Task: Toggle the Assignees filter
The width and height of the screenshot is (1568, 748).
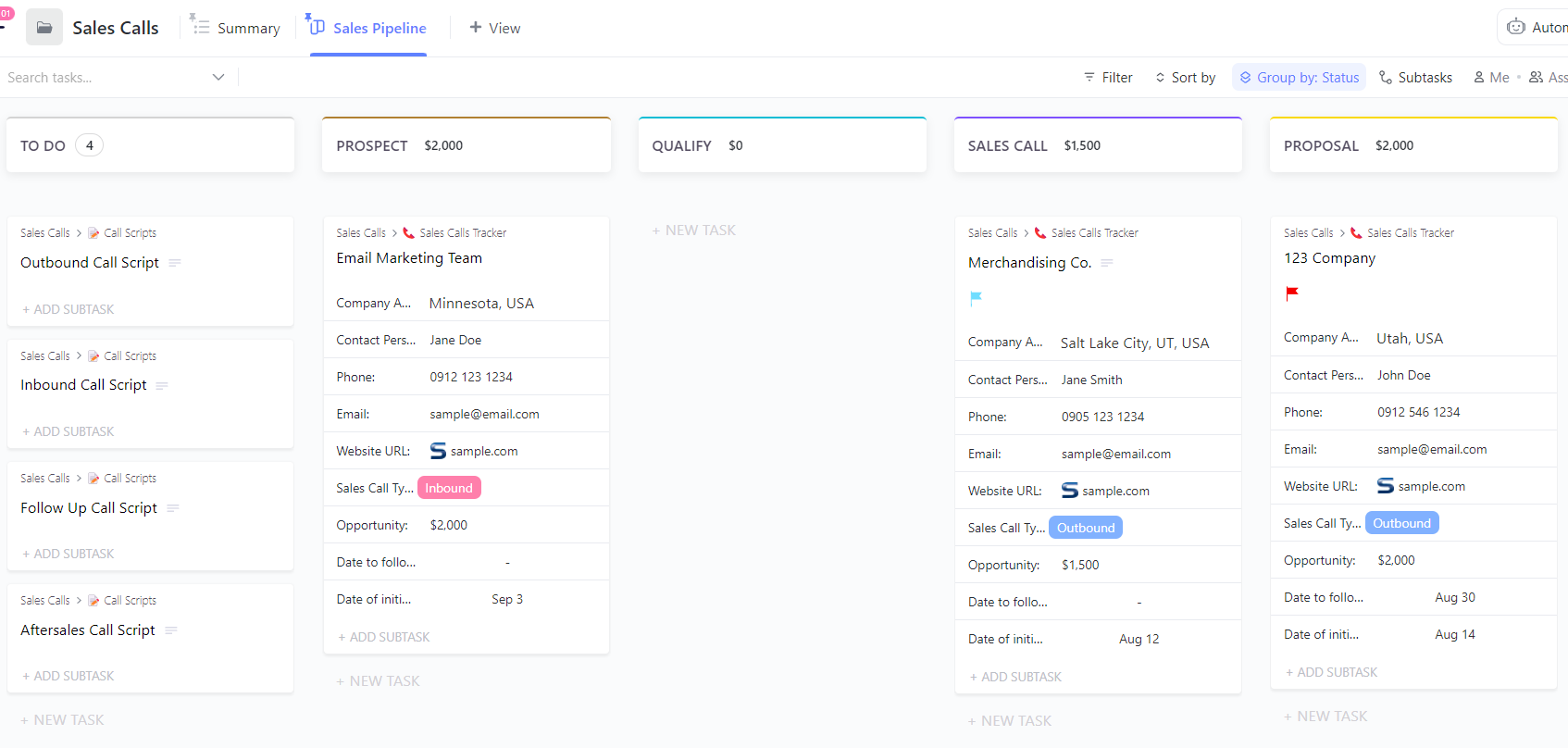Action: (1549, 78)
